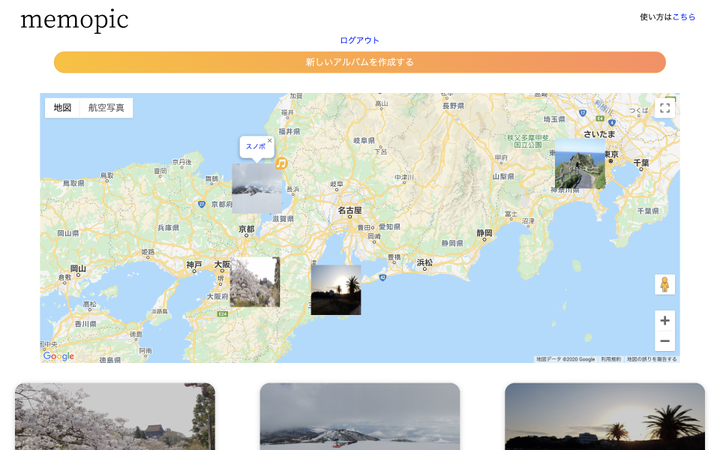Open Street View with the pegman icon
720x450 pixels.
(664, 285)
